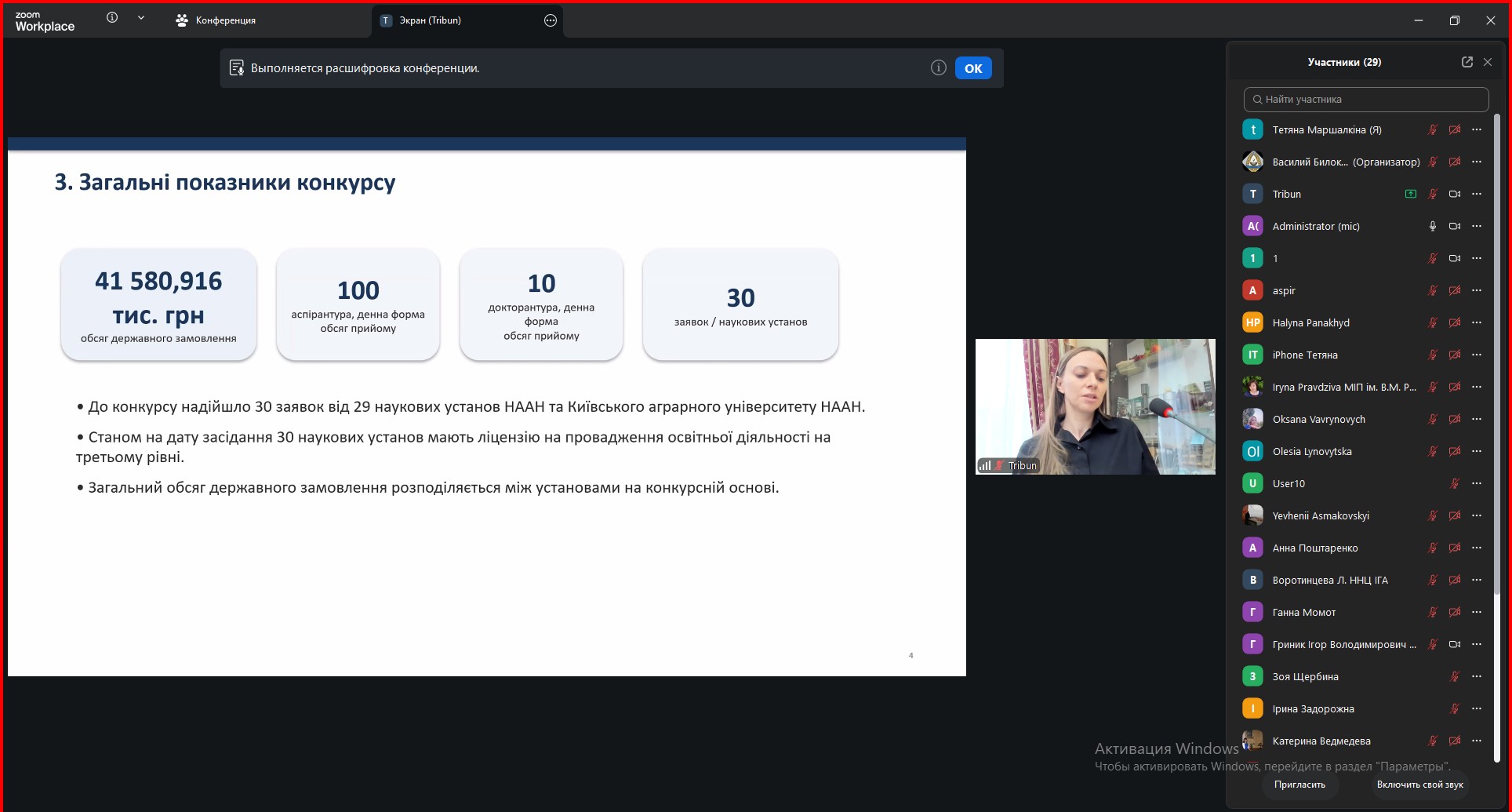Click the Tribun muted microphone icon
Image resolution: width=1512 pixels, height=812 pixels.
[x=1433, y=194]
